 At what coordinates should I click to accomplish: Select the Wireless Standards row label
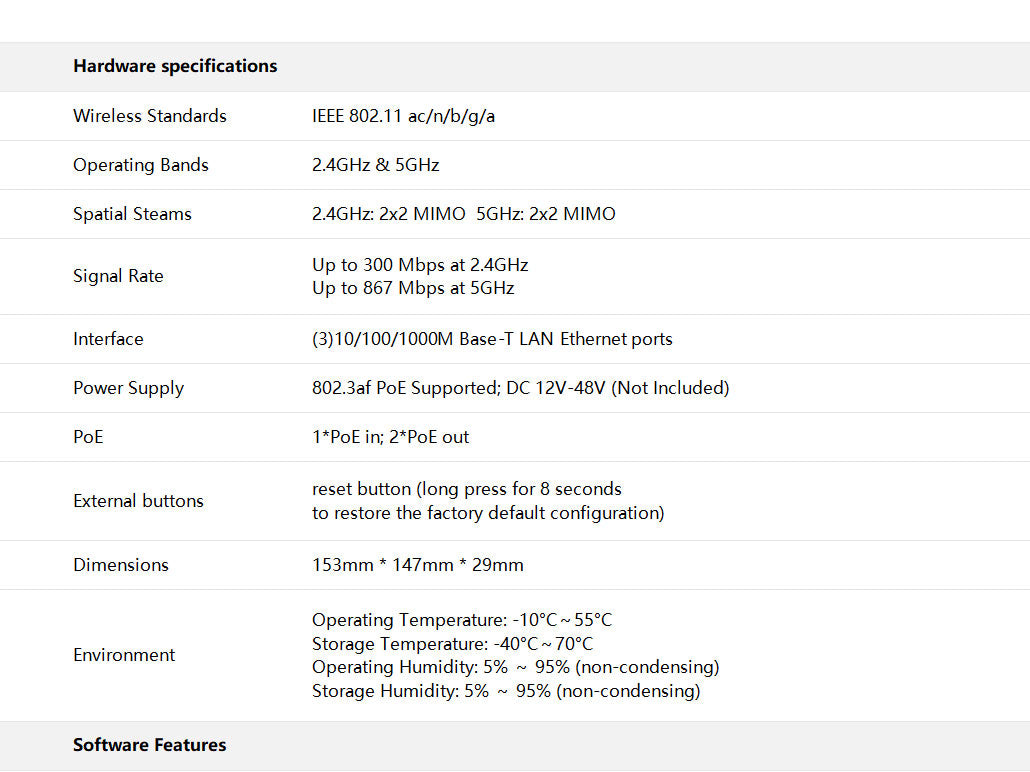click(150, 116)
